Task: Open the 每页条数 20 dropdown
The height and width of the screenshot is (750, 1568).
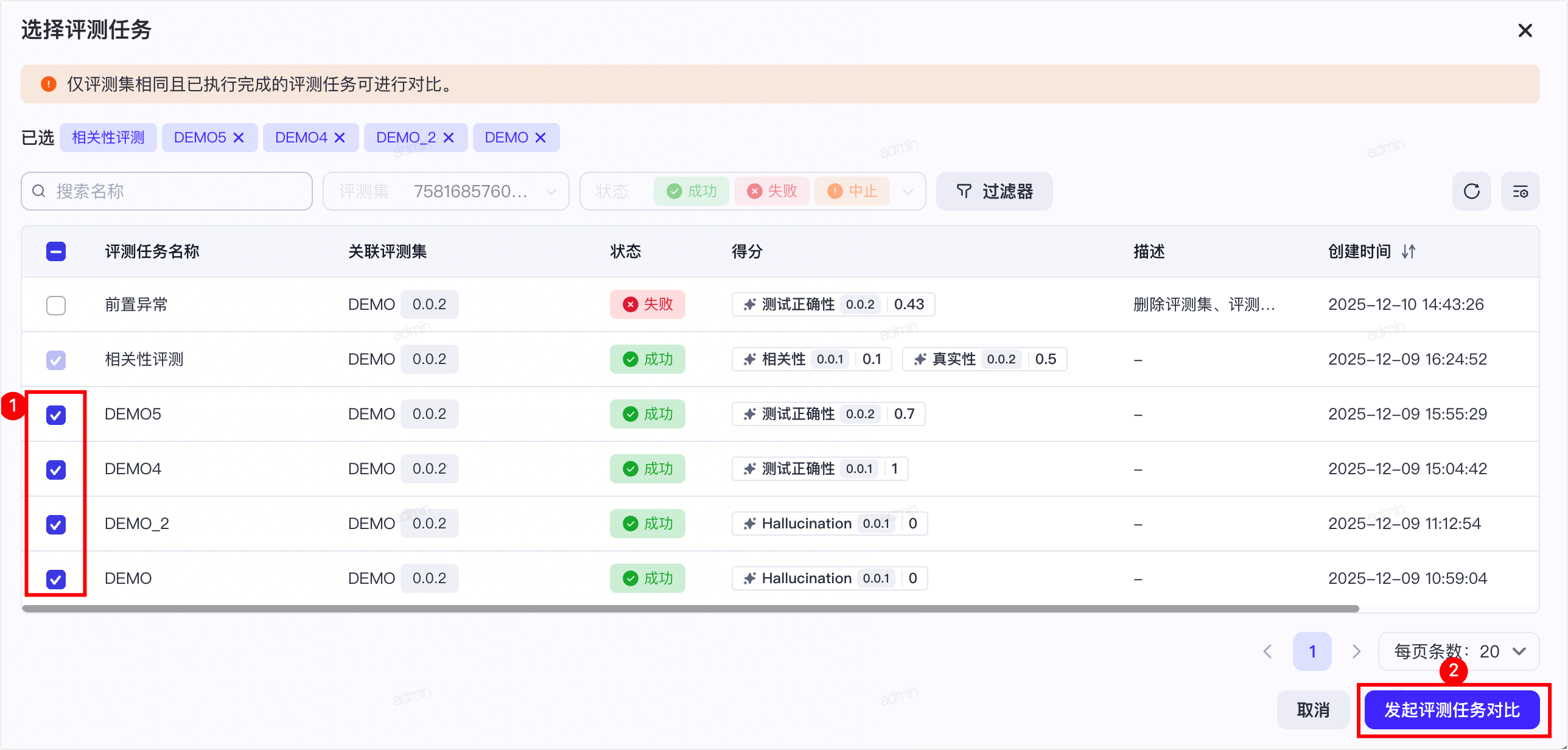Action: click(x=1458, y=651)
